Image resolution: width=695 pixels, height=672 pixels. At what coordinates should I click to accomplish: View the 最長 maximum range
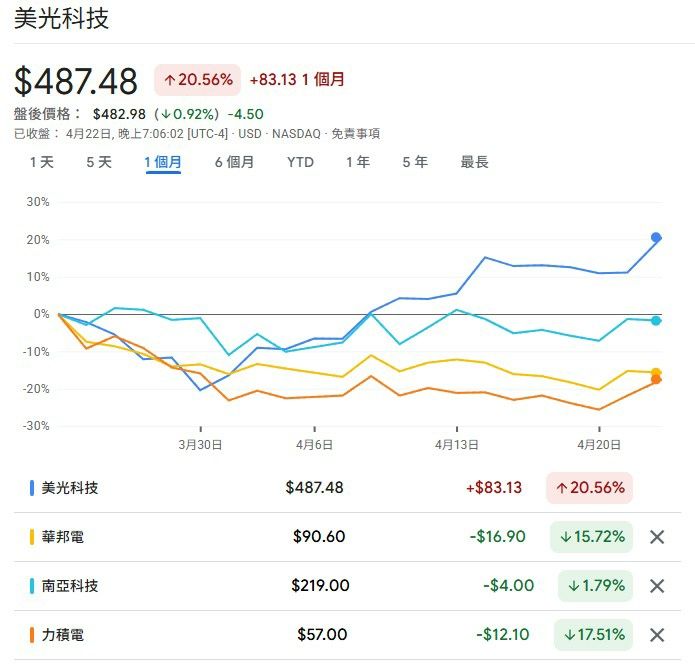pyautogui.click(x=474, y=162)
